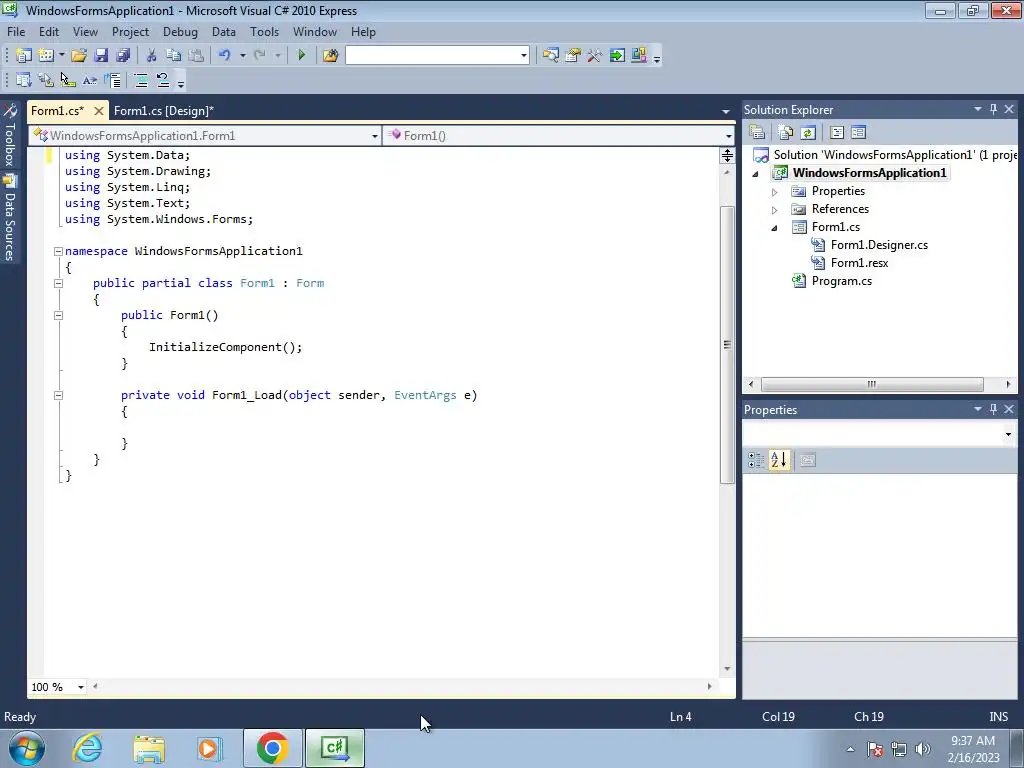The width and height of the screenshot is (1024, 768).
Task: Collapse the Form1 class code block
Action: tap(58, 283)
